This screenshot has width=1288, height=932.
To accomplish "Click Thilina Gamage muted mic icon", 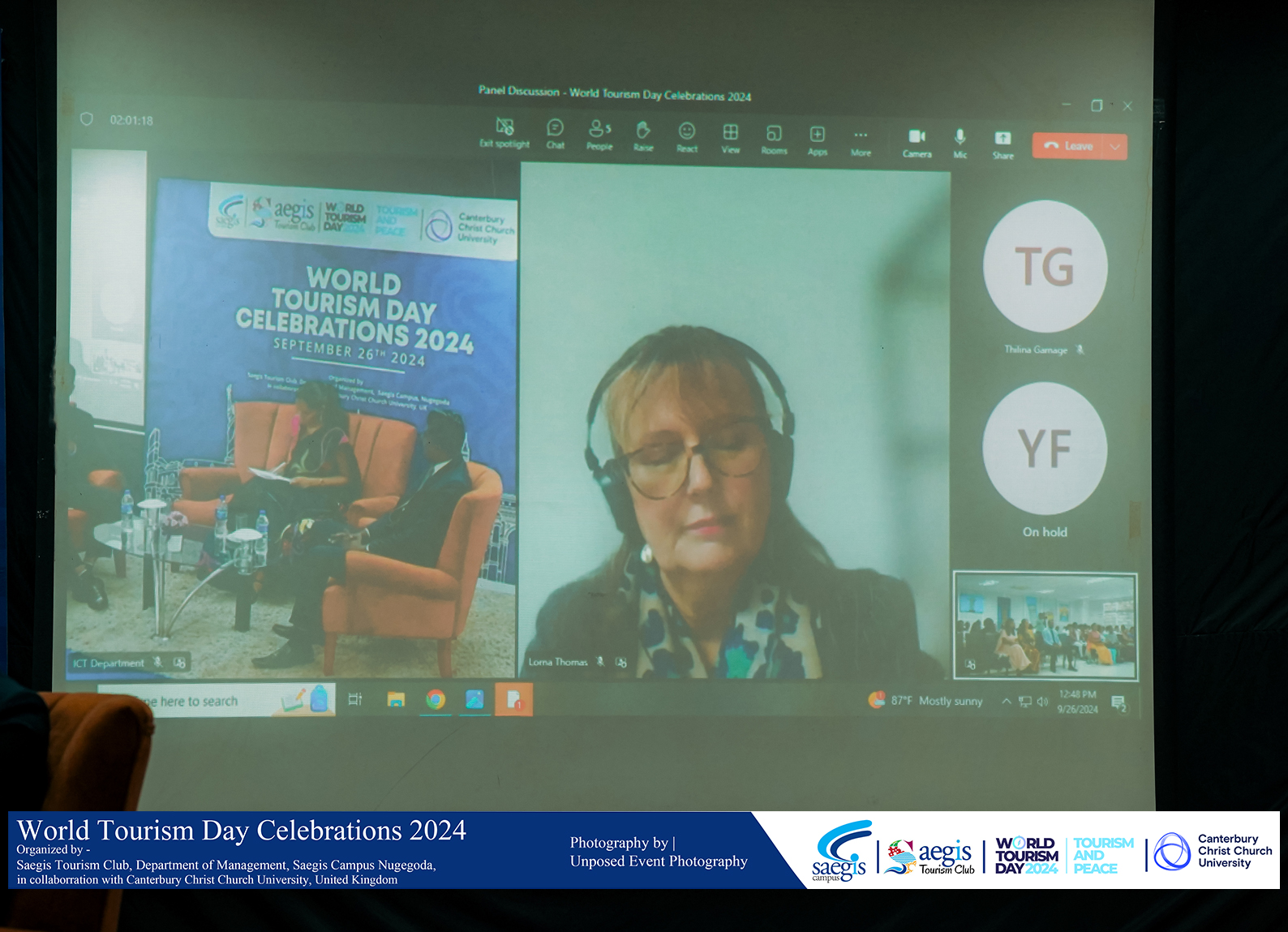I will coord(1080,350).
